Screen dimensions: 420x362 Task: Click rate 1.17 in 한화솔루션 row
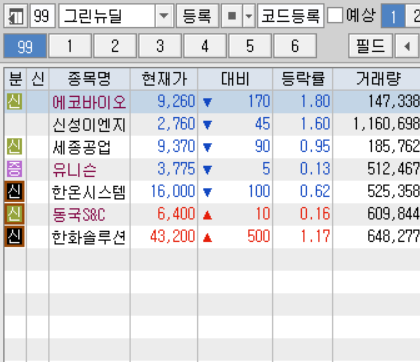315,236
